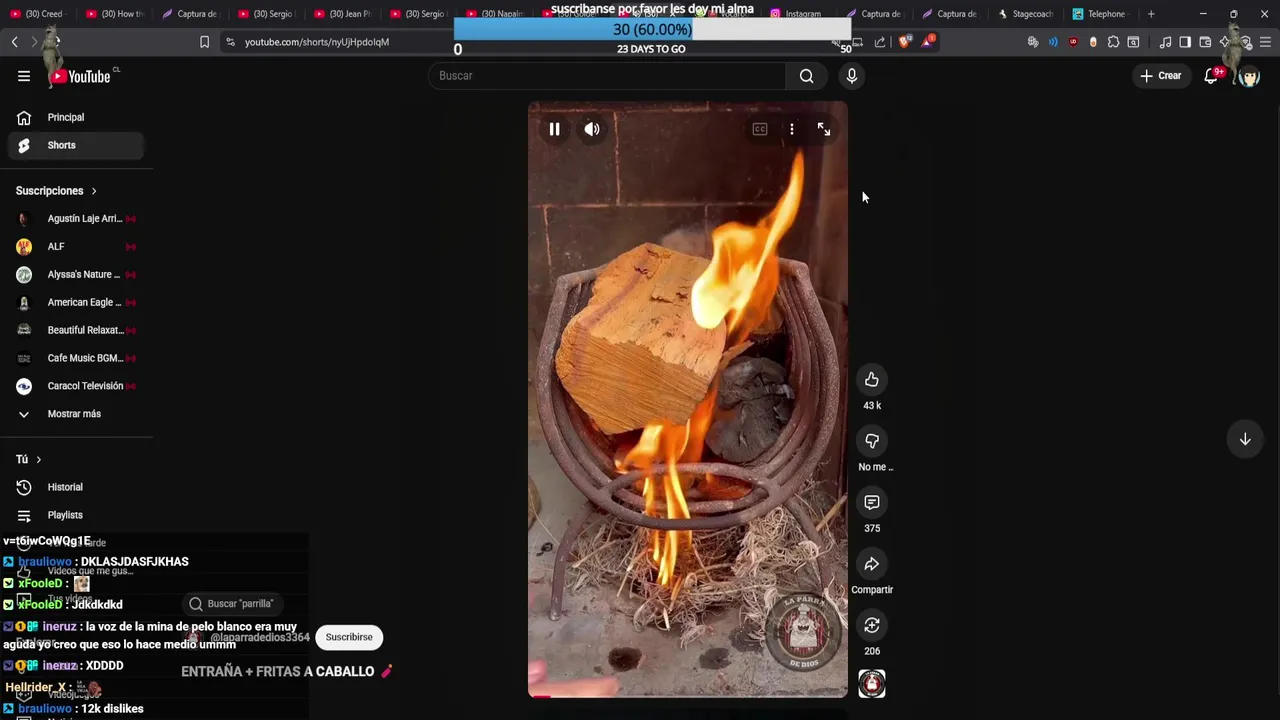1280x720 pixels.
Task: Remix this Short (206)
Action: pyautogui.click(x=872, y=625)
